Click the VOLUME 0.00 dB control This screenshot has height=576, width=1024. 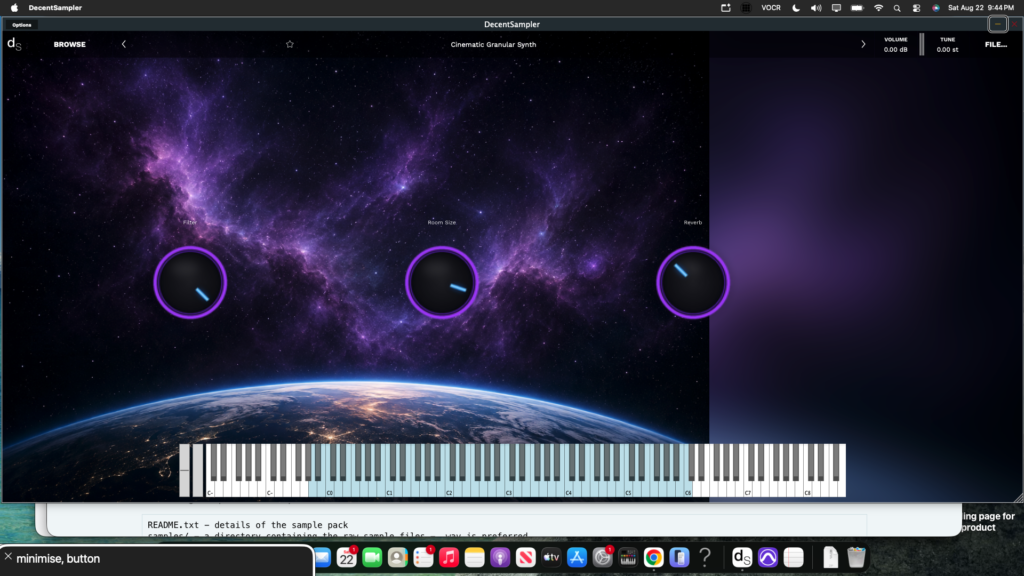click(x=895, y=44)
